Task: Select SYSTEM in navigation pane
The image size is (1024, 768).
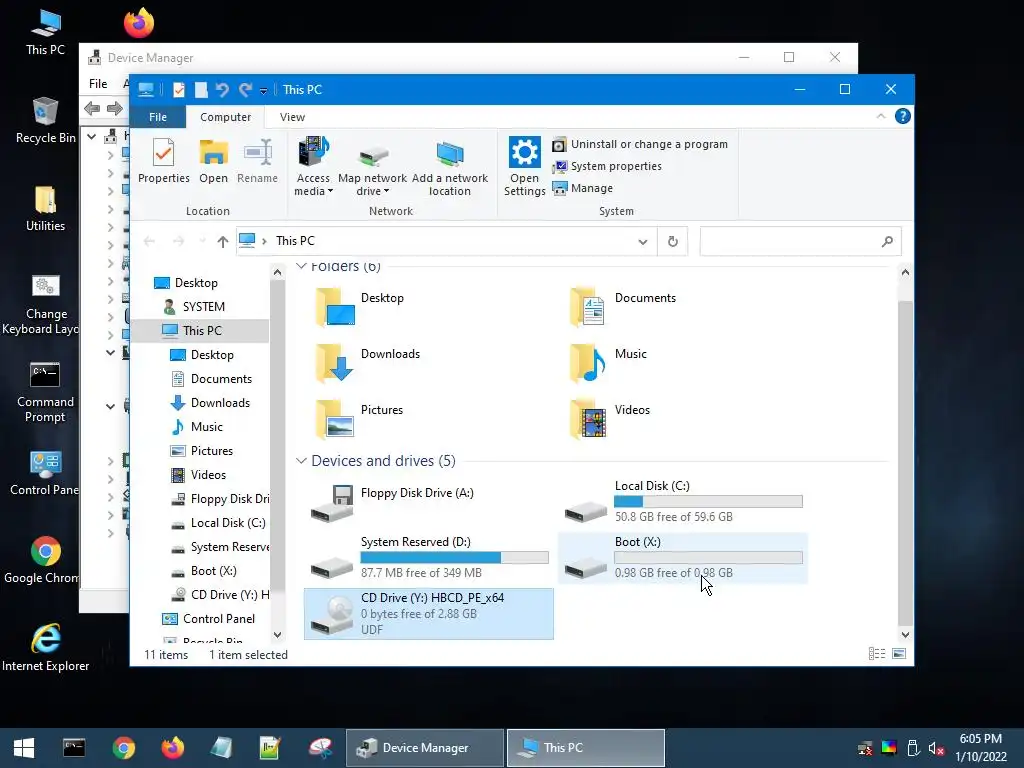Action: (x=203, y=307)
